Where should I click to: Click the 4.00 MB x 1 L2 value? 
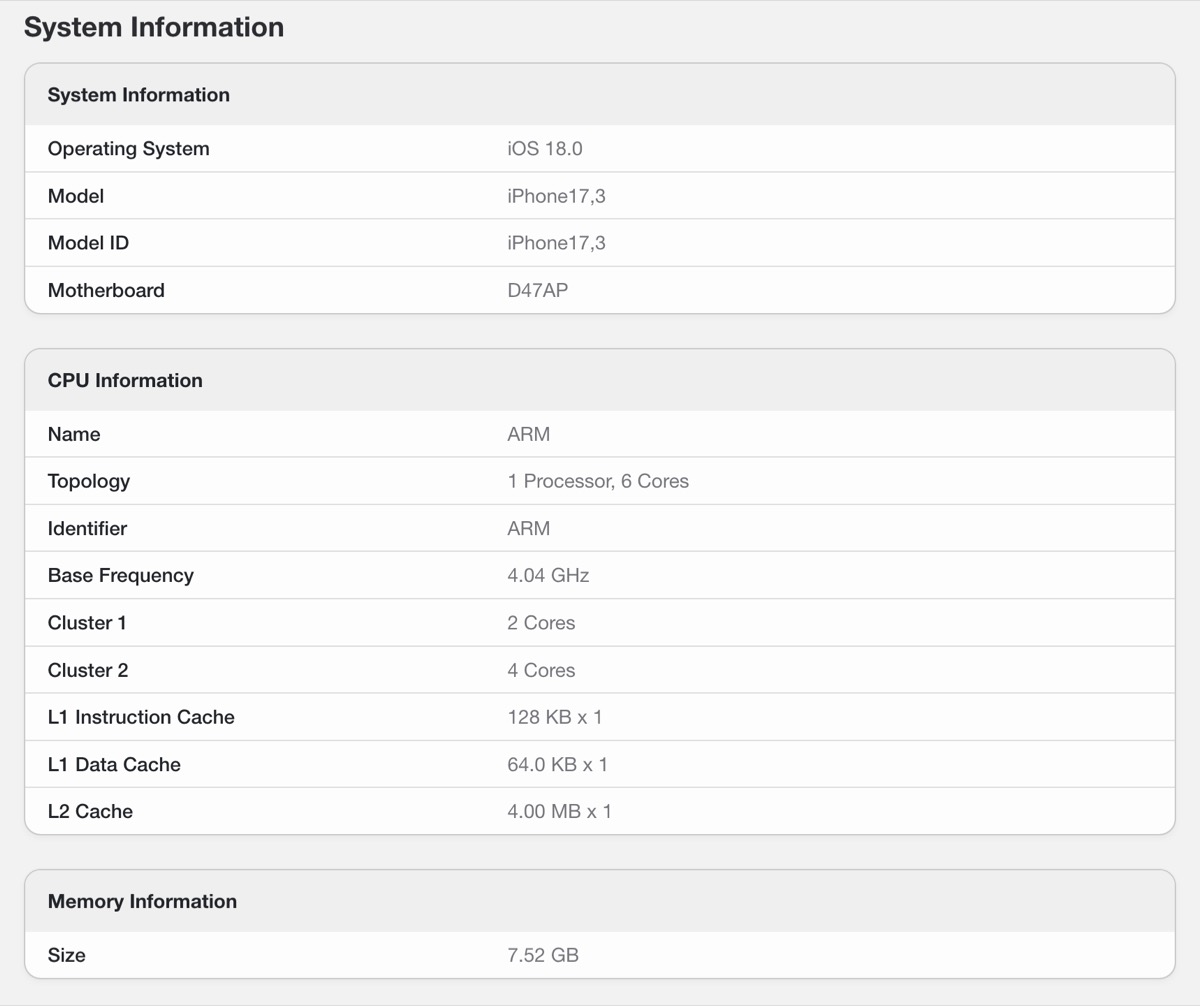[559, 811]
